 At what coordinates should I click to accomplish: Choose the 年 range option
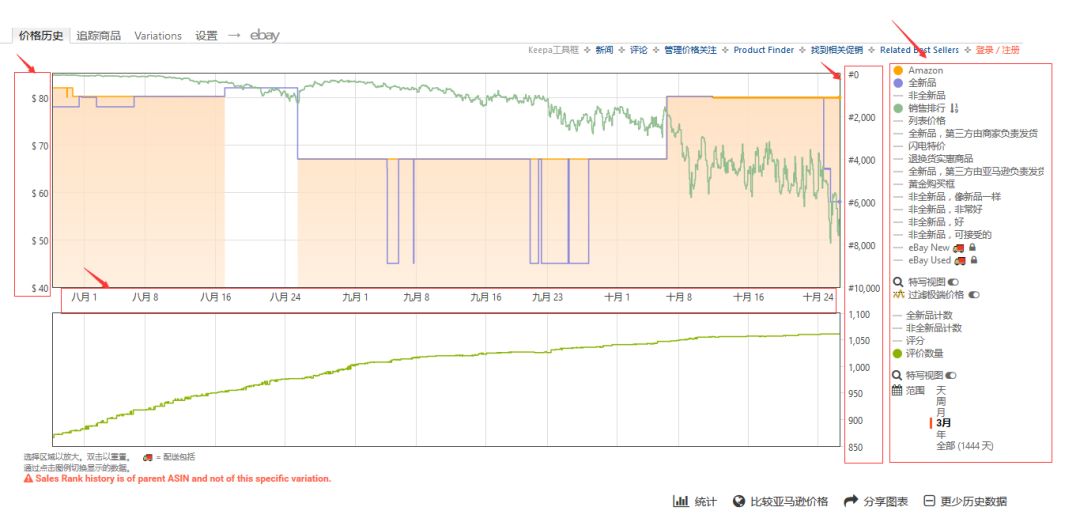[x=941, y=434]
